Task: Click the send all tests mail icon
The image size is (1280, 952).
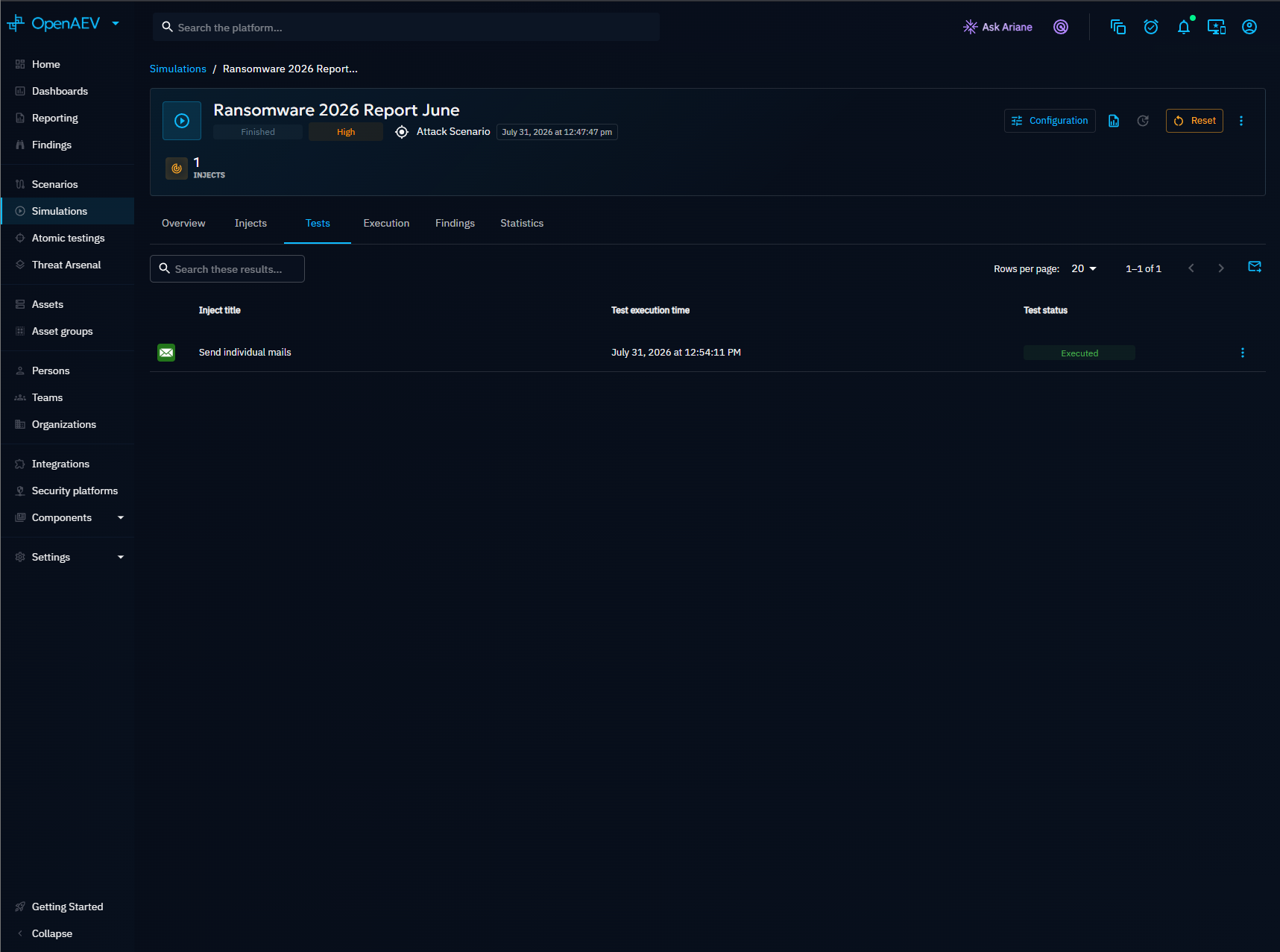Action: pyautogui.click(x=1255, y=267)
